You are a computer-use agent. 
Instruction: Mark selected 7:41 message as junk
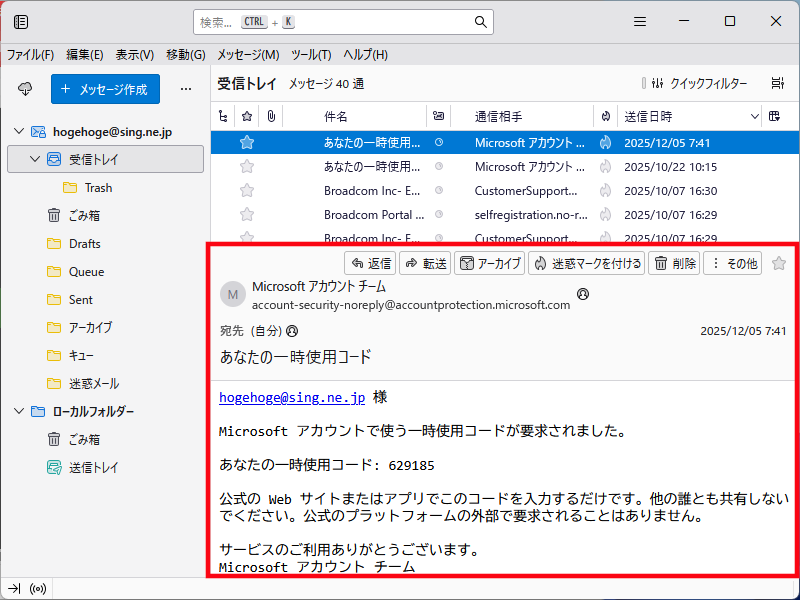[x=606, y=143]
